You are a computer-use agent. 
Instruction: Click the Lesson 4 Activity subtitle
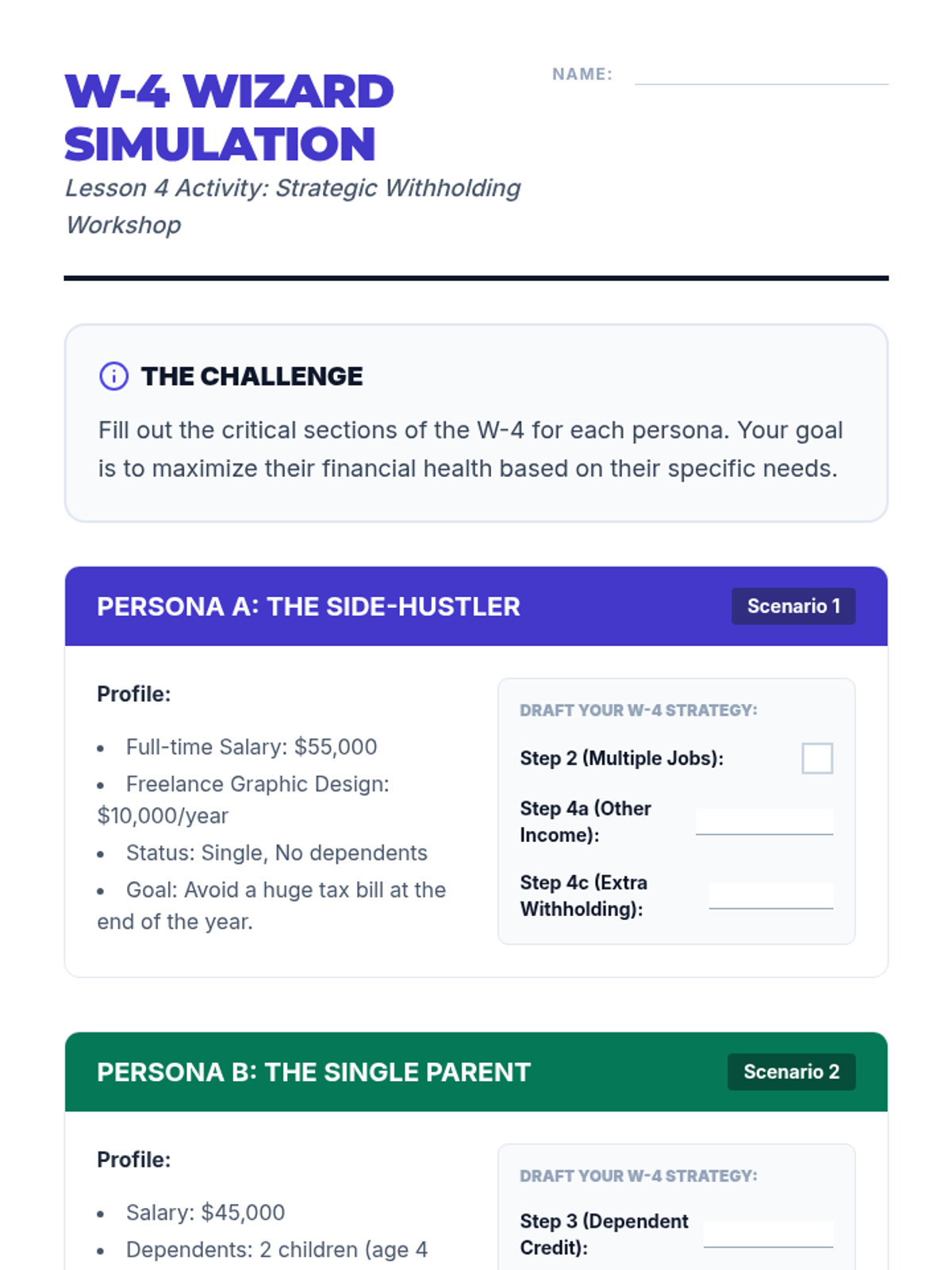point(293,206)
